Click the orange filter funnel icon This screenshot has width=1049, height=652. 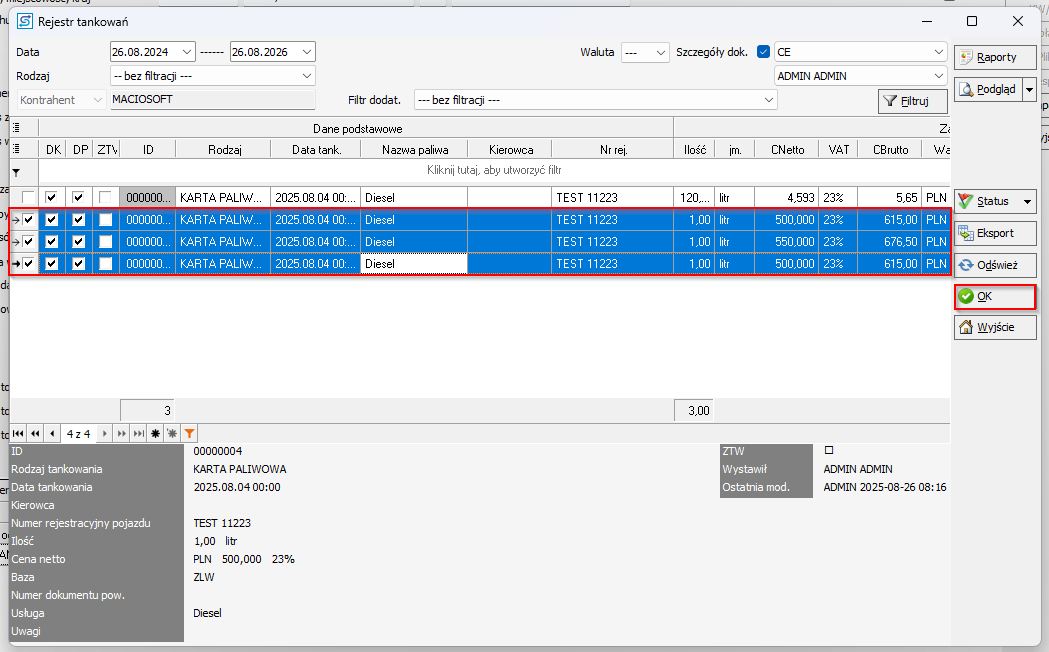(190, 434)
